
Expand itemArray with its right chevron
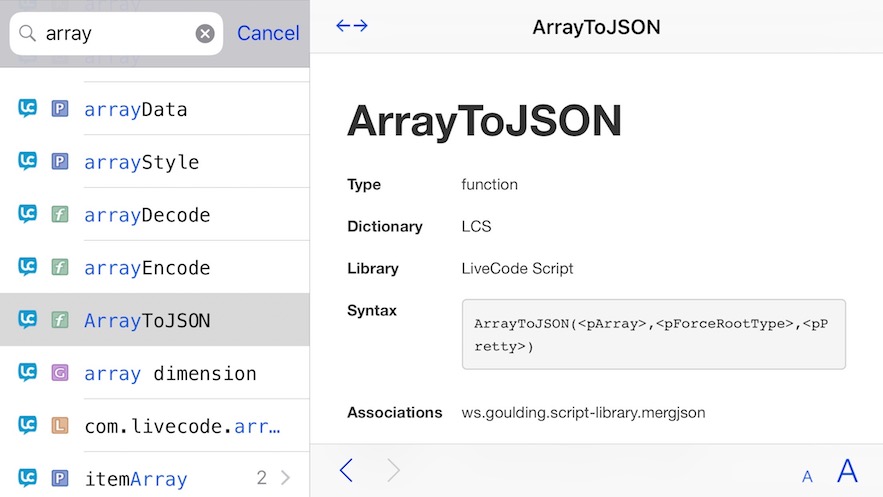tap(285, 478)
